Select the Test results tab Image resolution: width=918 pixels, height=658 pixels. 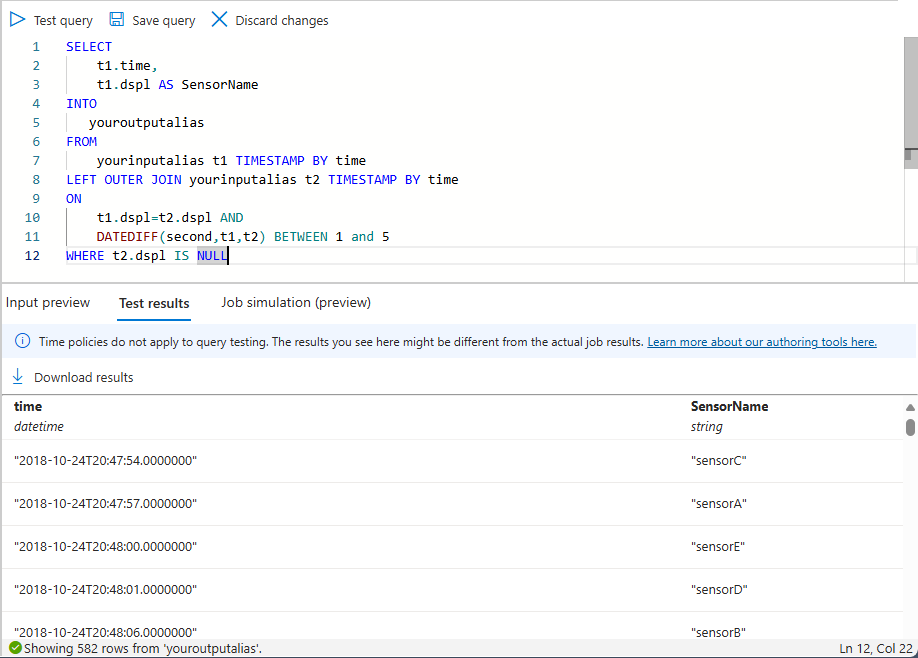154,303
